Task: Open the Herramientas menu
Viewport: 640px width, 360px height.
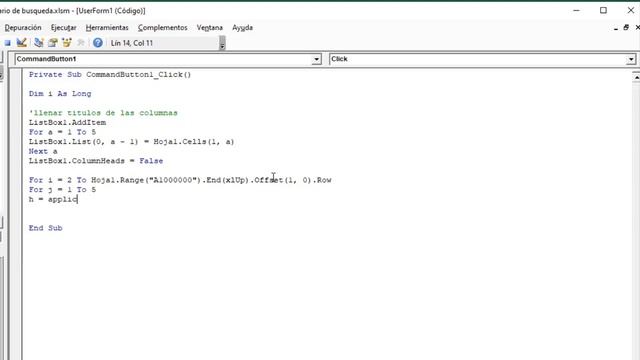Action: click(107, 28)
